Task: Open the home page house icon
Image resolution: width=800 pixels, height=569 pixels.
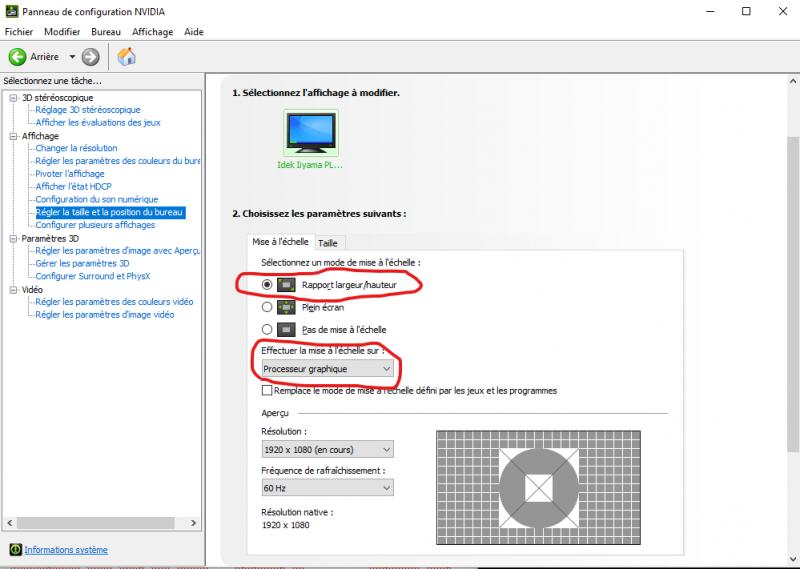Action: (x=126, y=57)
